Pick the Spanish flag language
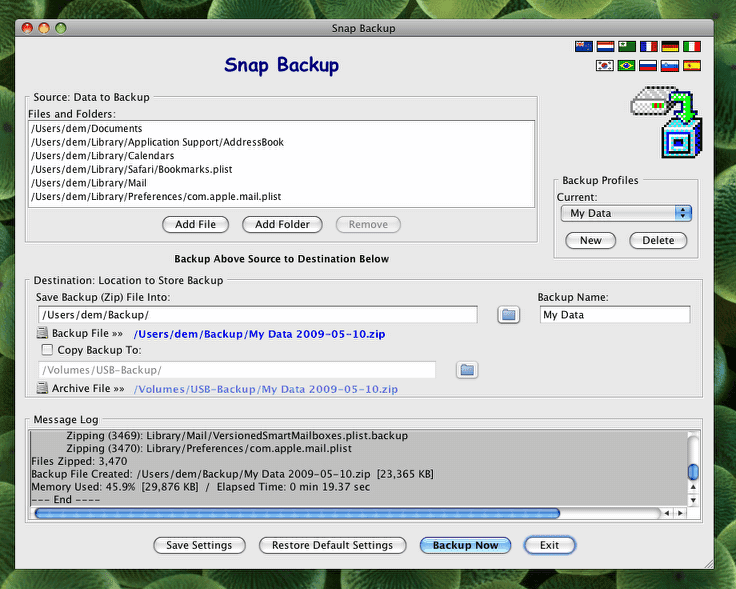 point(691,65)
